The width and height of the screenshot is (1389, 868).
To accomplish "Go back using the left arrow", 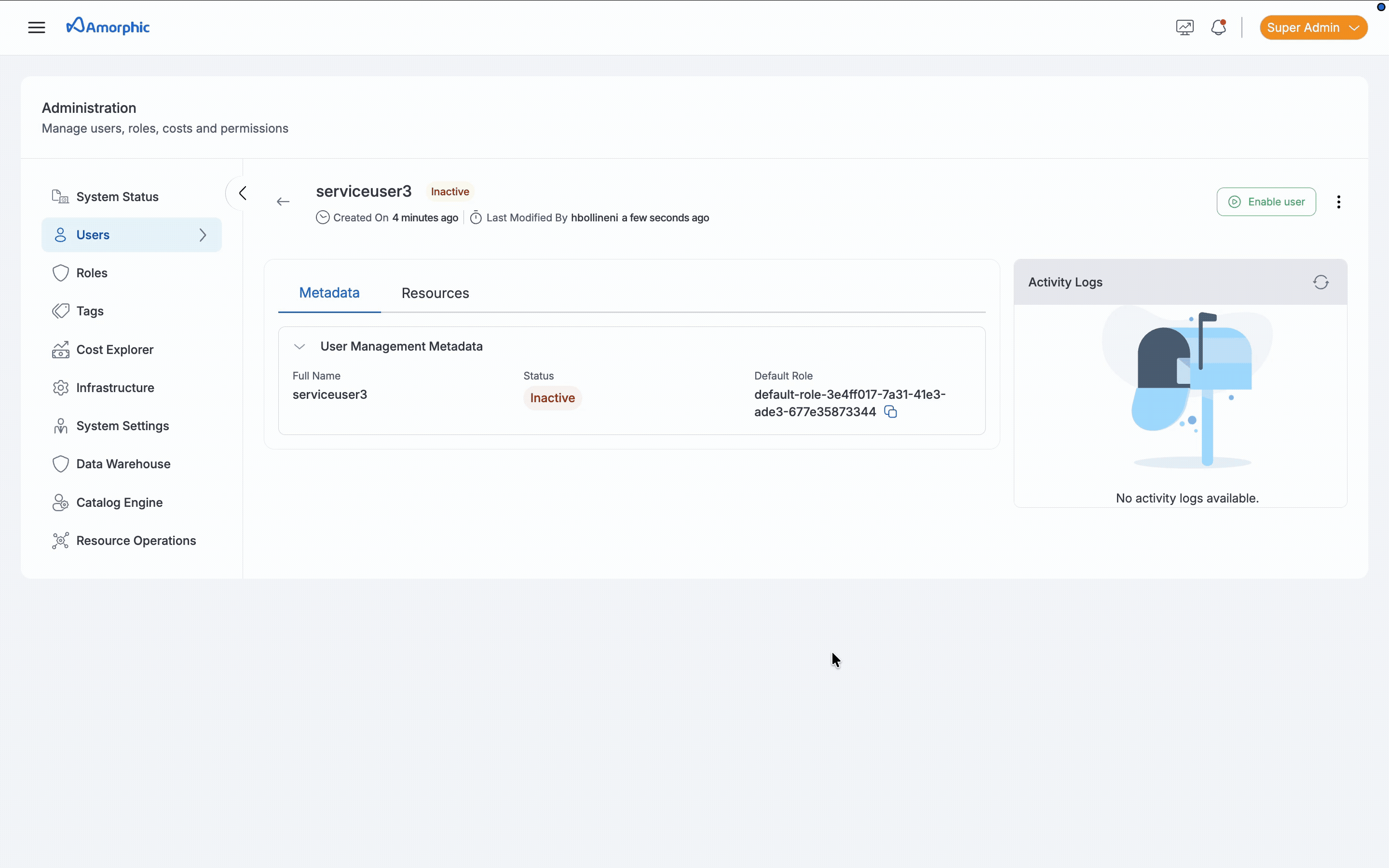I will pyautogui.click(x=283, y=202).
